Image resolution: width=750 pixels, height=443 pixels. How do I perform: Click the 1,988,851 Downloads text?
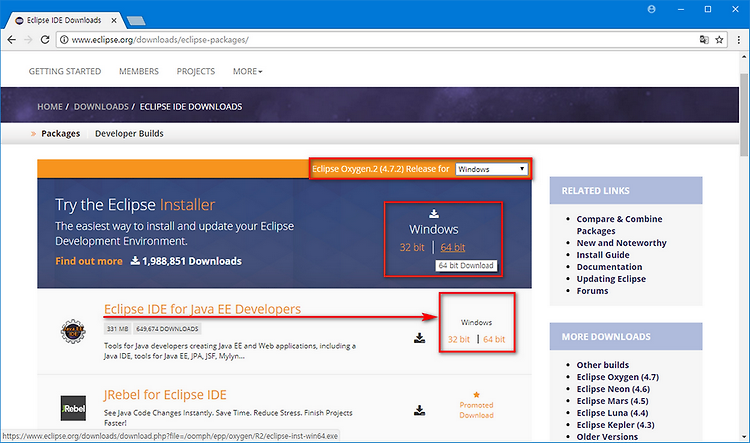coord(191,261)
